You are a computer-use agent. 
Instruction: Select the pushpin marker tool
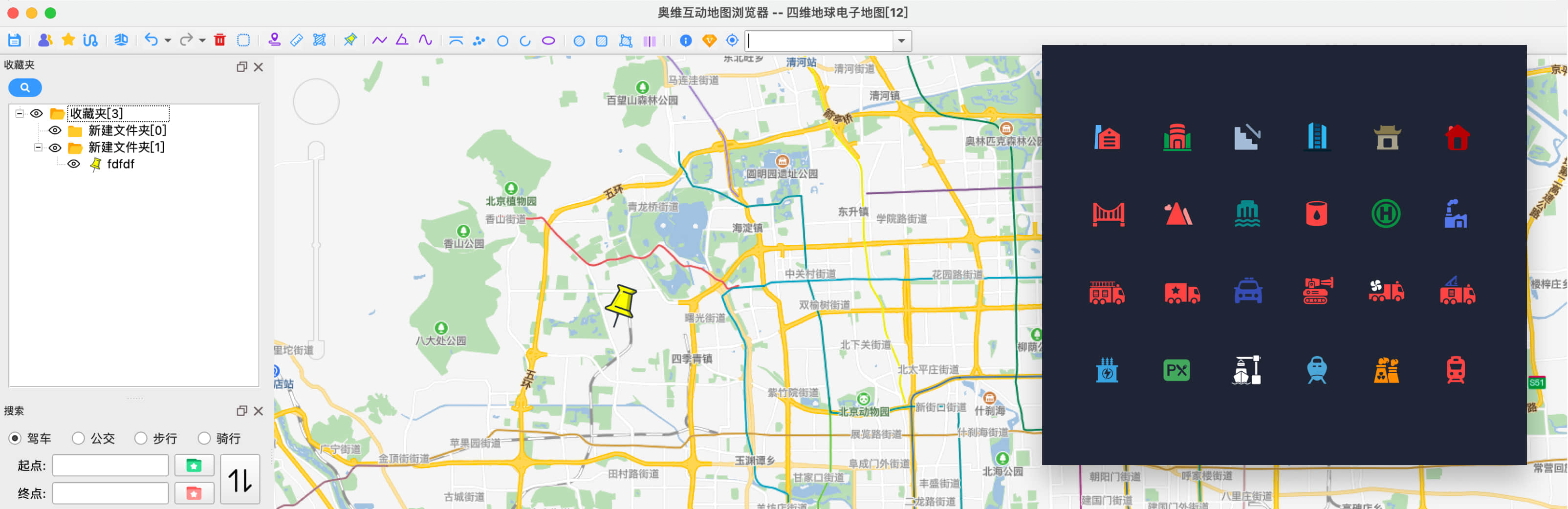click(x=350, y=41)
